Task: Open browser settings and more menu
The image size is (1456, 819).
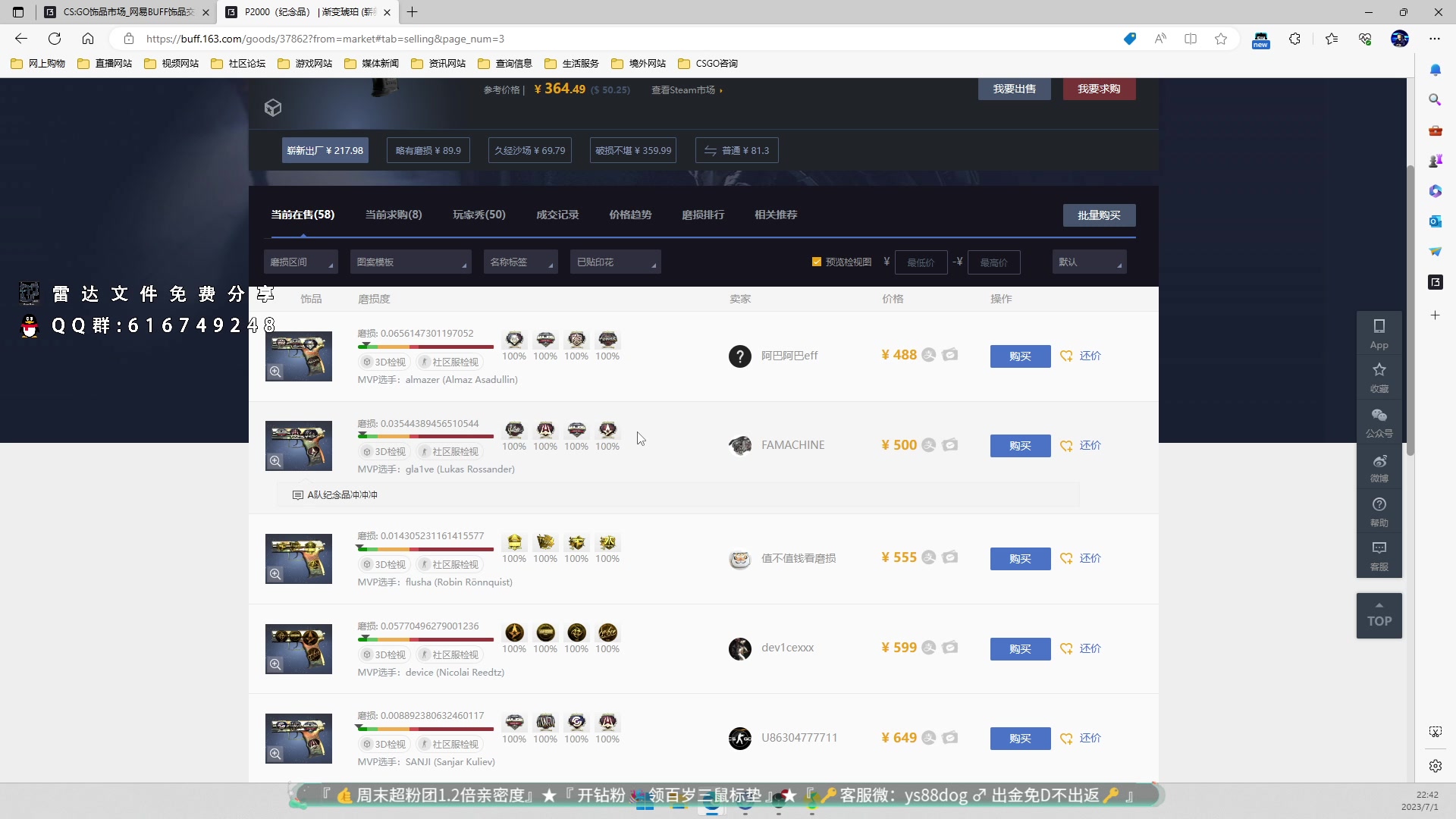Action: point(1435,39)
